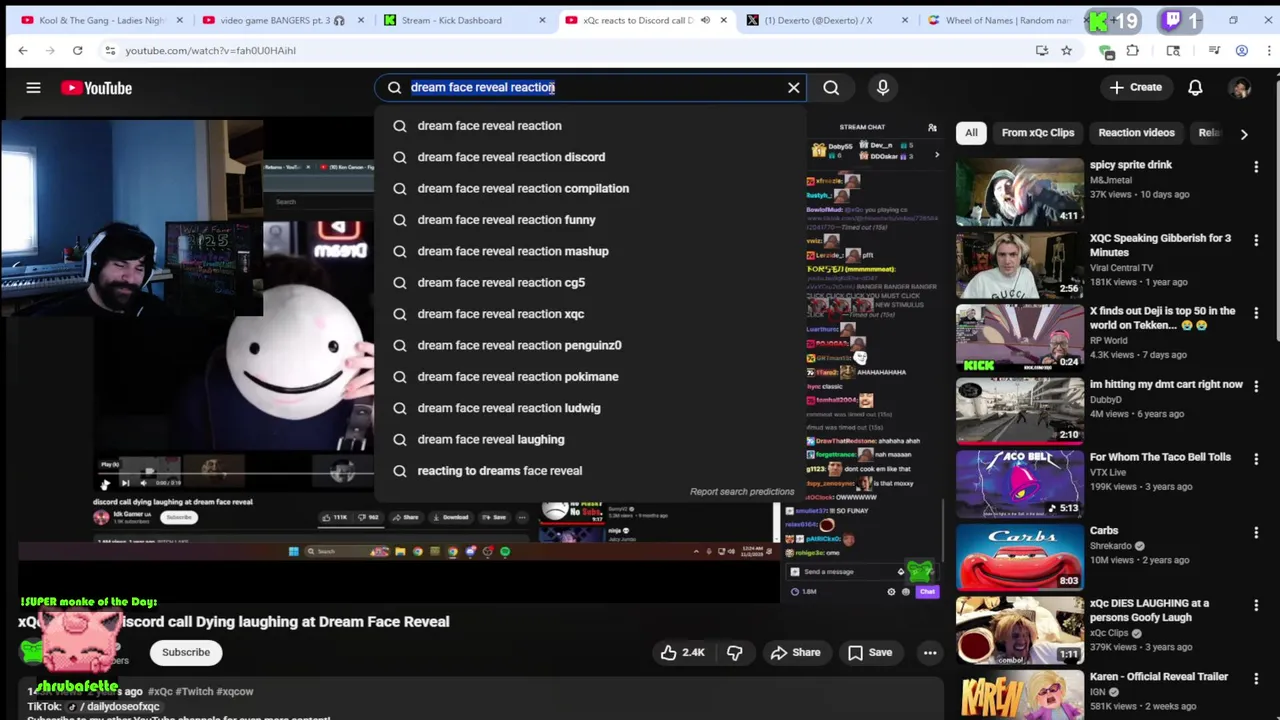1280x720 pixels.
Task: Click the #xQc hashtag link
Action: point(160,691)
